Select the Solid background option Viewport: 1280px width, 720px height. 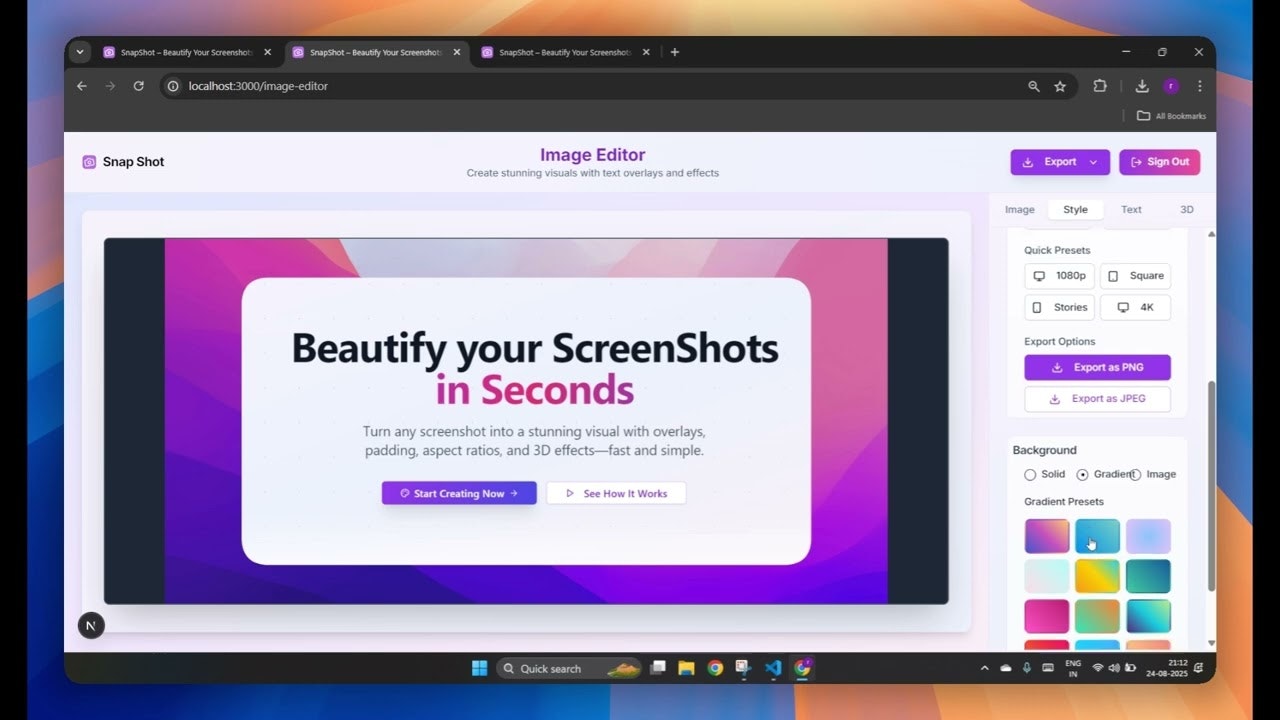click(x=1030, y=475)
